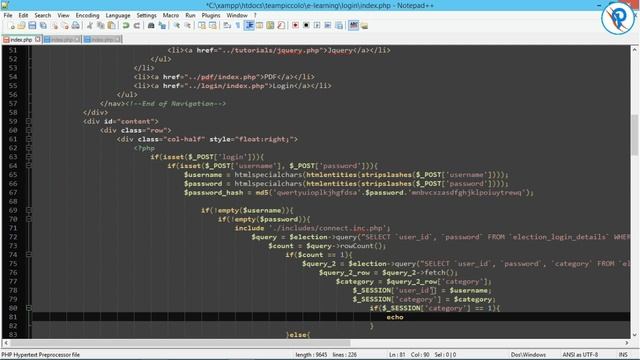Screen dimensions: 640x360
Task: Toggle the ABC spell check icon
Action: [x=353, y=25]
